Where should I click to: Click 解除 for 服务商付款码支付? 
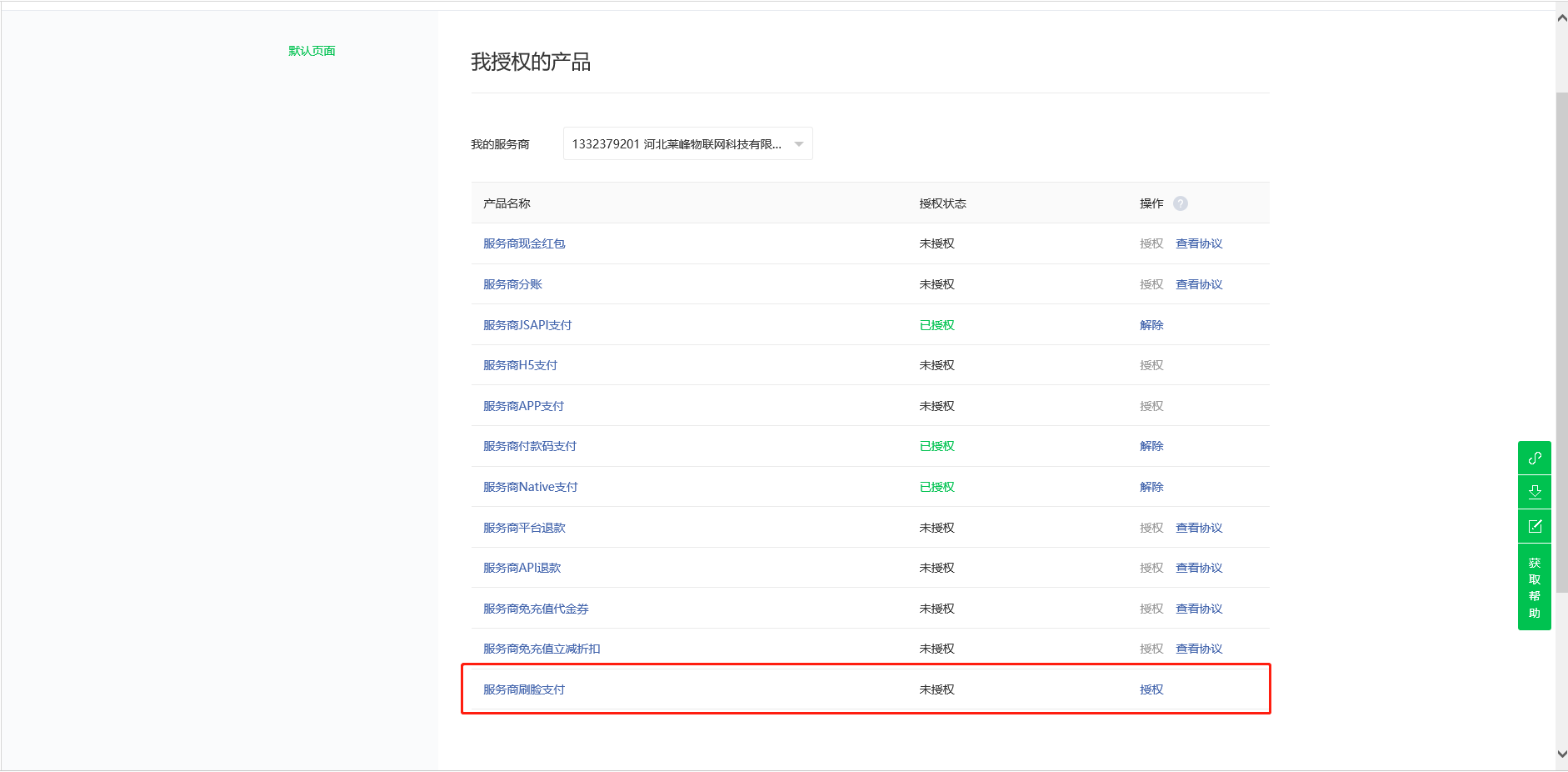pos(1151,446)
